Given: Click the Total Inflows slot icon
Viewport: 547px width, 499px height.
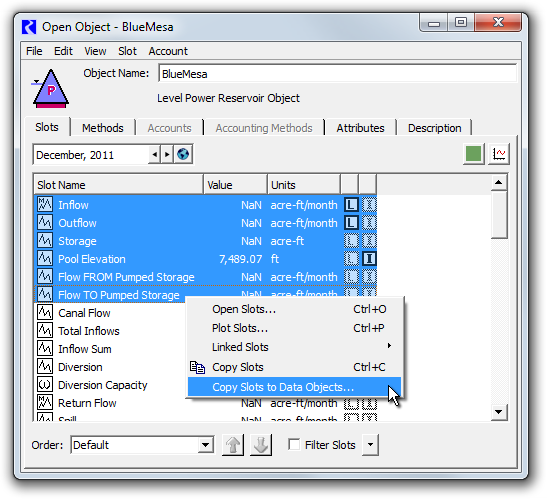Looking at the screenshot, I should [45, 330].
